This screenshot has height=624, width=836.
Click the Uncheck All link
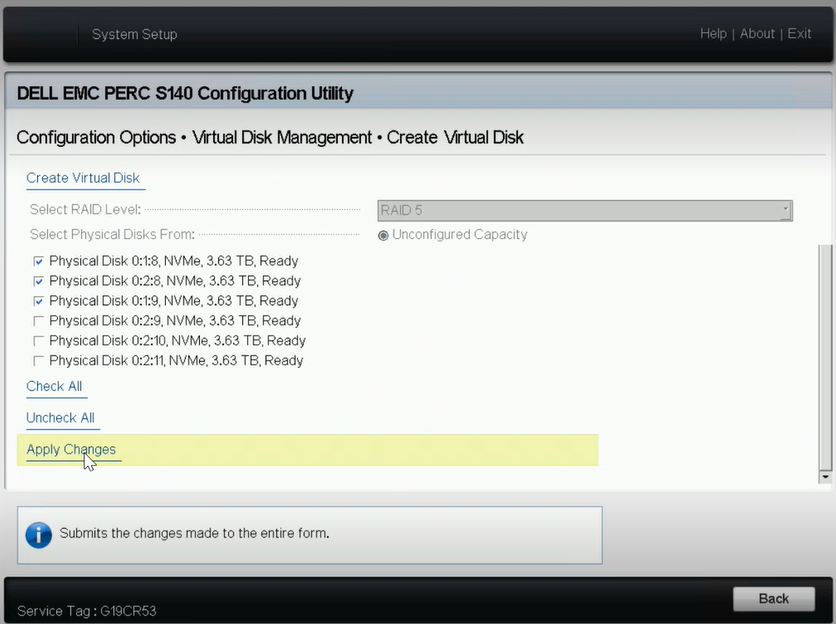tap(60, 418)
